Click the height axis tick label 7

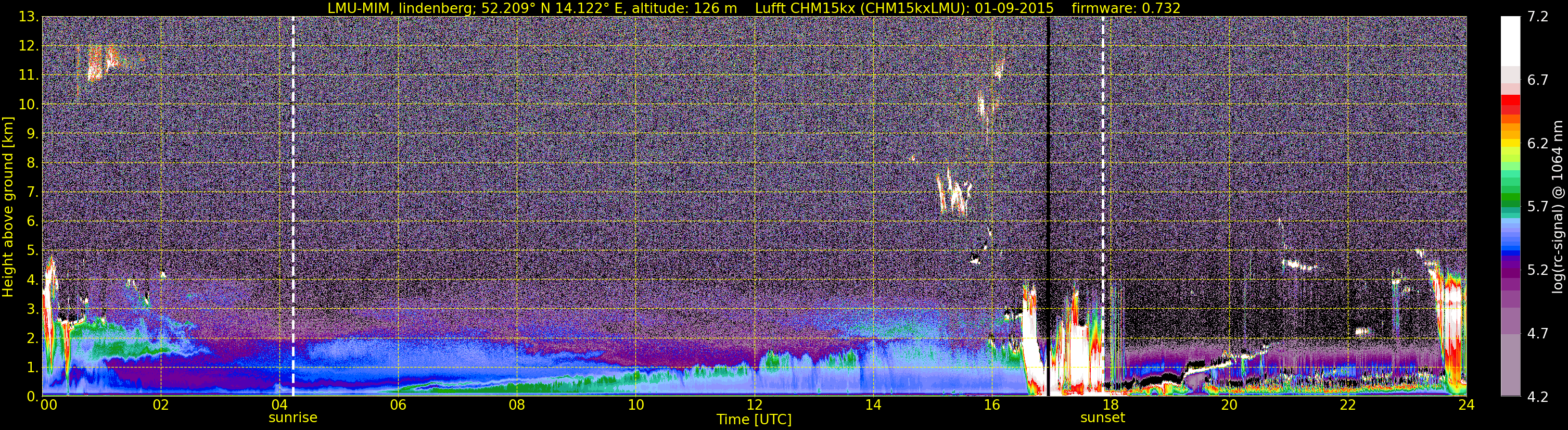click(x=32, y=192)
